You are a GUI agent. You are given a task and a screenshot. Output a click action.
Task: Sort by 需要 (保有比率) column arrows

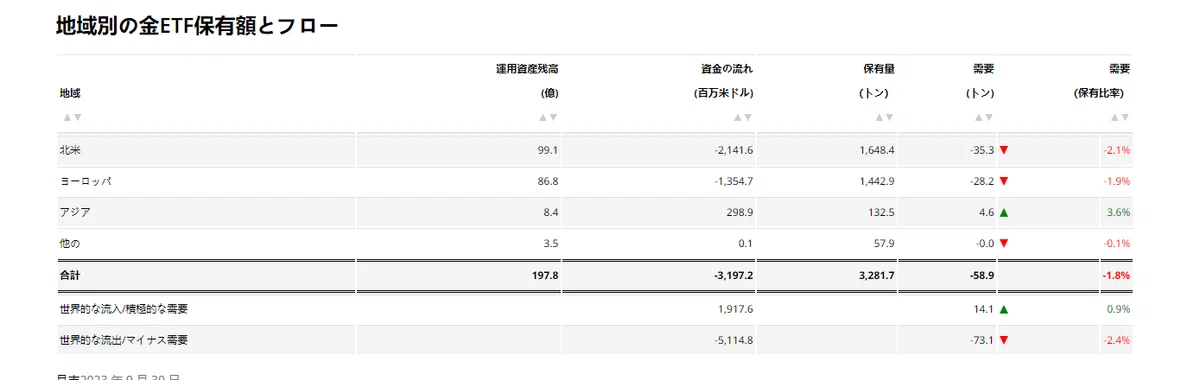tap(1120, 117)
